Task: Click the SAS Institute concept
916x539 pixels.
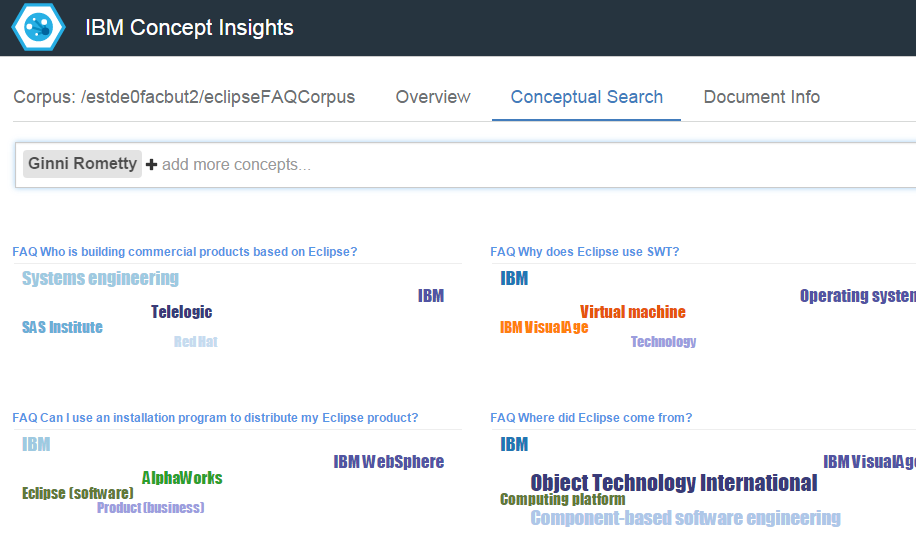Action: pyautogui.click(x=63, y=327)
